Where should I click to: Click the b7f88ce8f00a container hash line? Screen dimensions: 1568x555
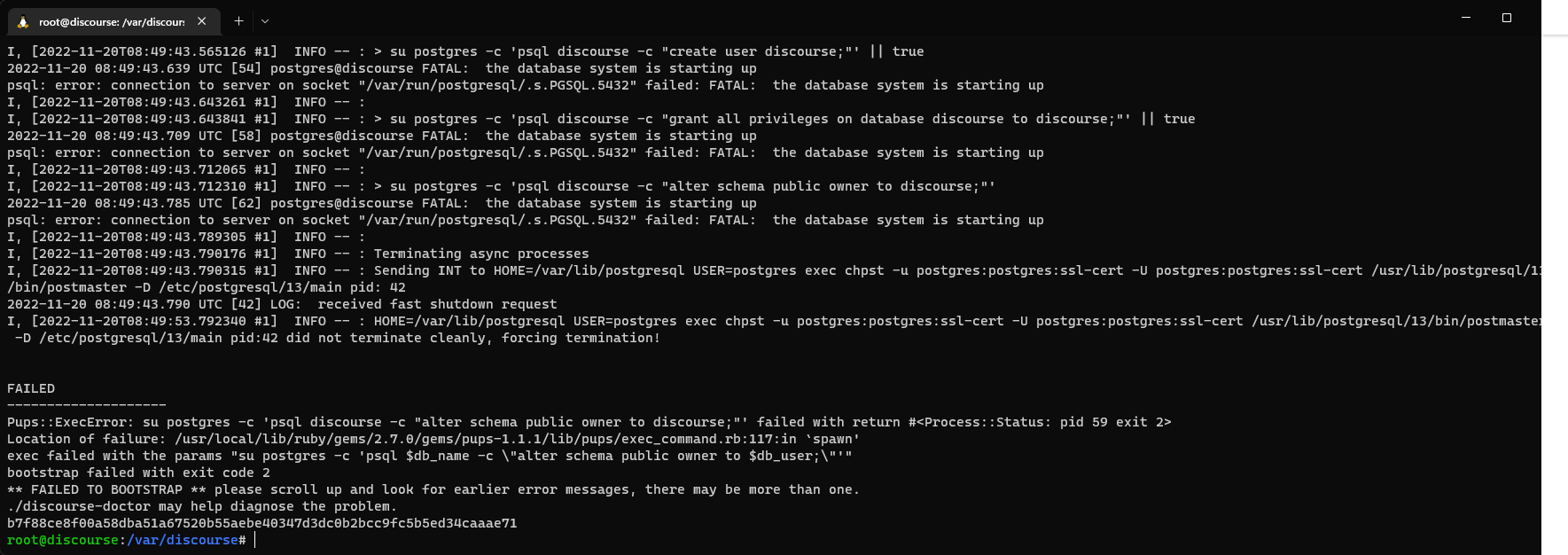tap(262, 523)
